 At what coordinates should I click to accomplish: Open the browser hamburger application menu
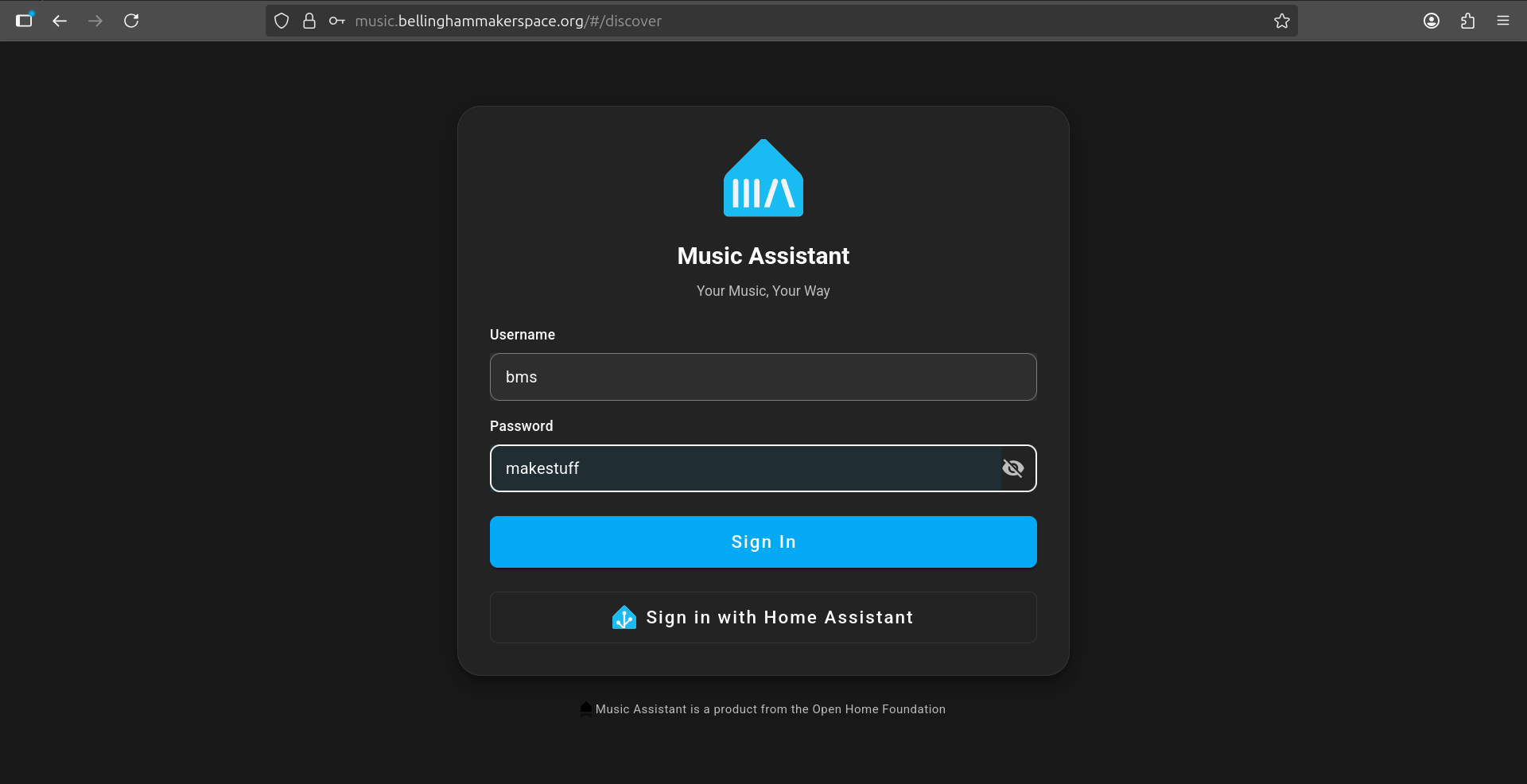(x=1503, y=21)
